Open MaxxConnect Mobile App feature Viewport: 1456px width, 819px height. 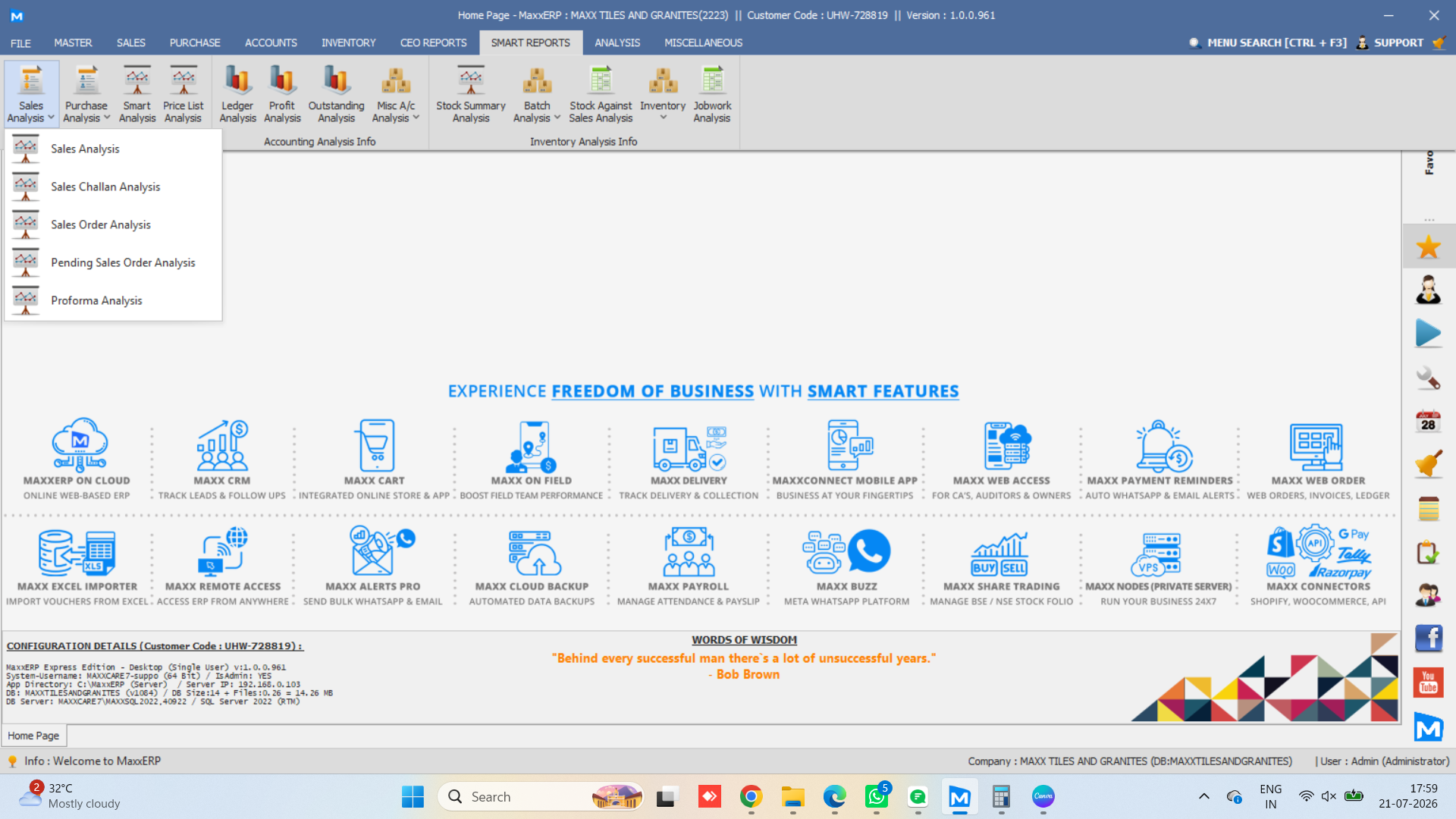845,459
